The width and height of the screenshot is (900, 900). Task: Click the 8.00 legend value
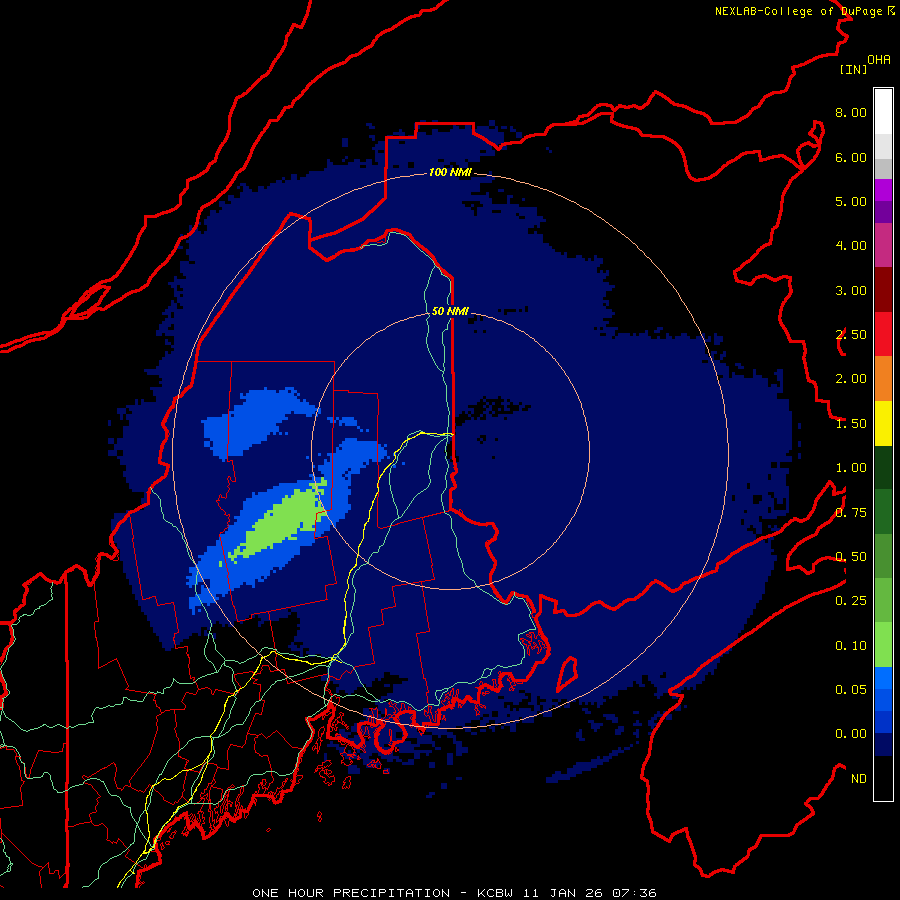click(x=851, y=112)
